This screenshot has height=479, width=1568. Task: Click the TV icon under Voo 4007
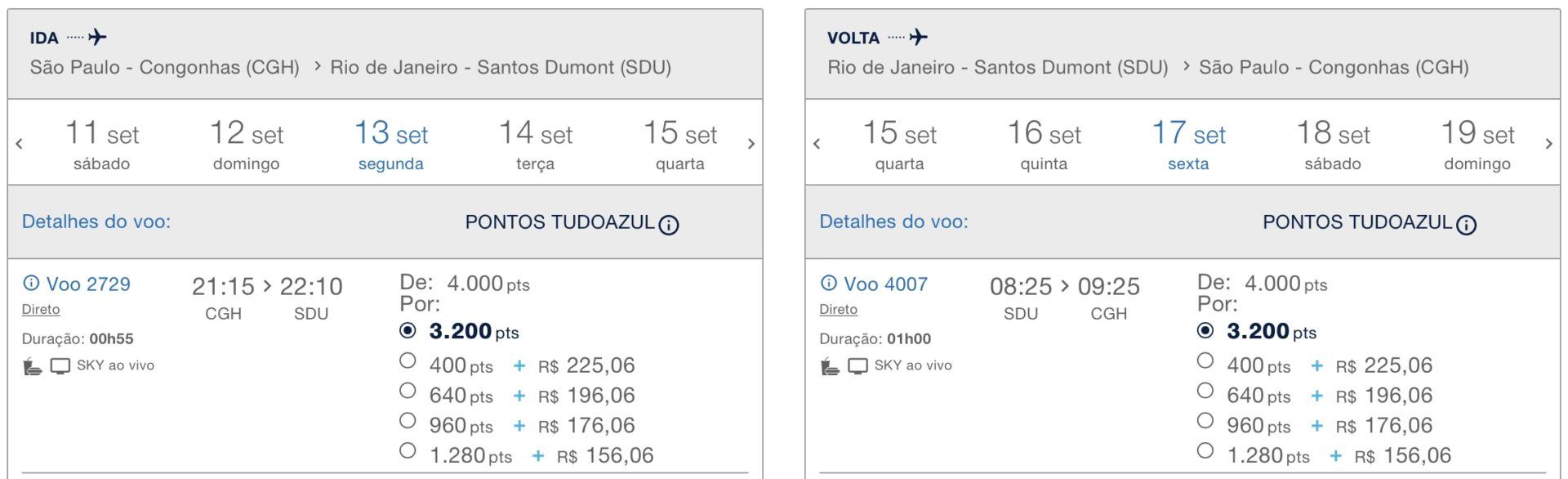[x=857, y=366]
